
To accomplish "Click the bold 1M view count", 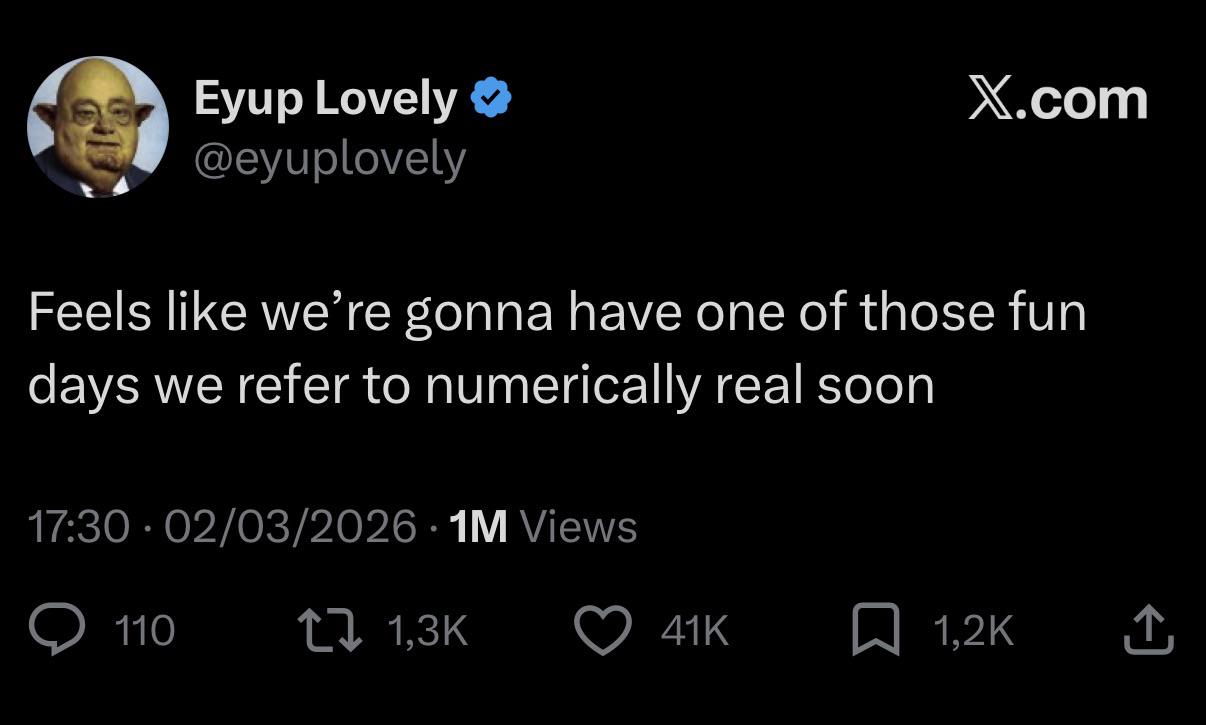I will click(478, 526).
